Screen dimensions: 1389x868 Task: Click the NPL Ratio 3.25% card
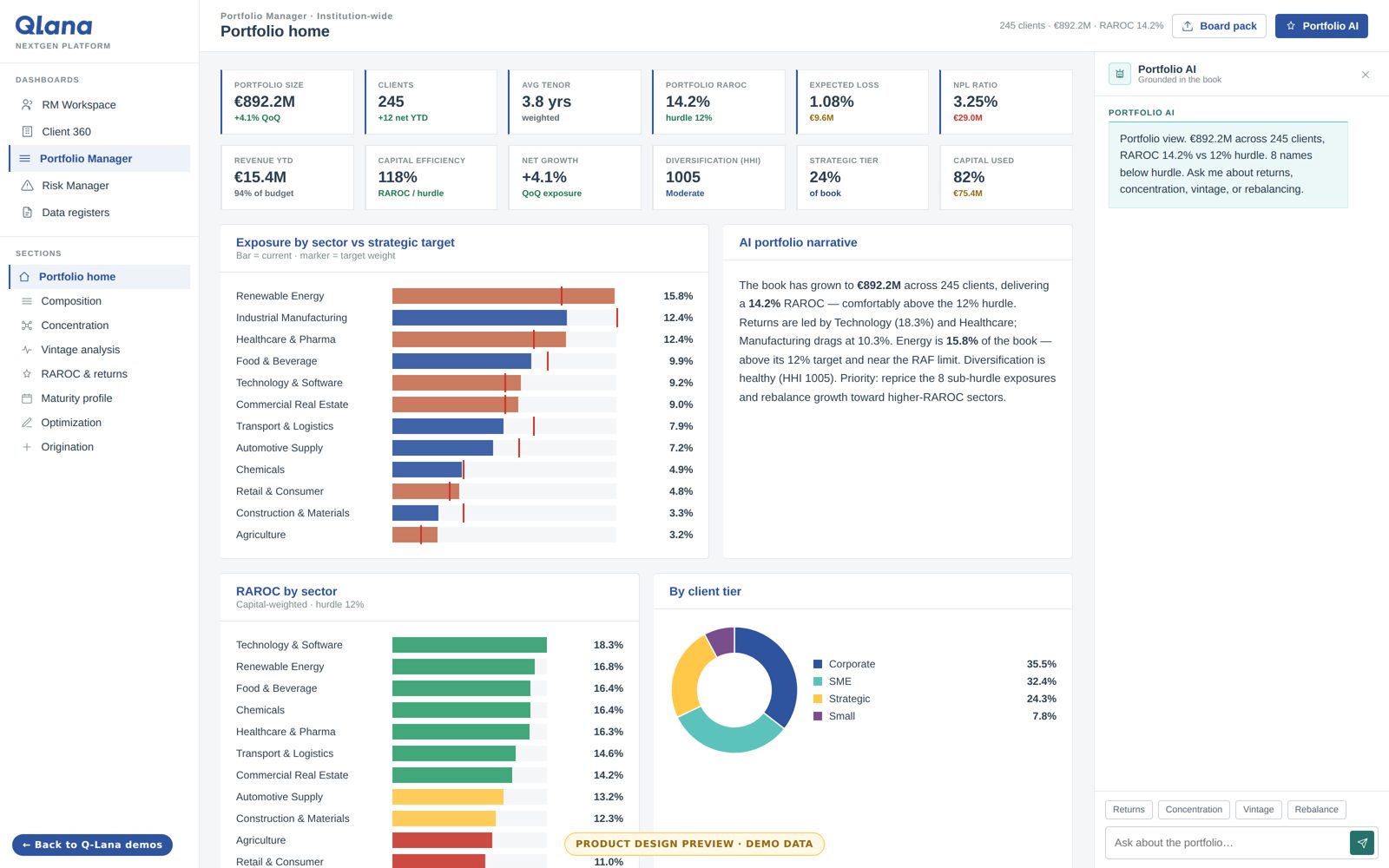(1006, 102)
